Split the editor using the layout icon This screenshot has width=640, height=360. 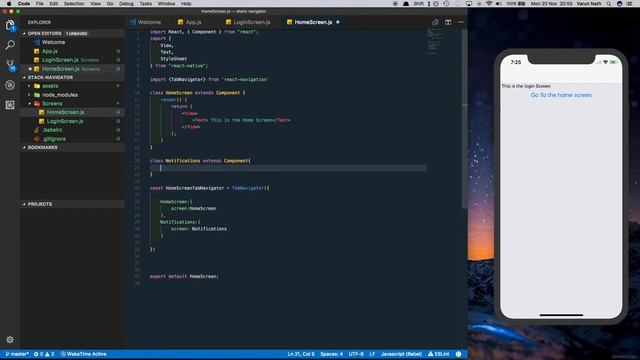(448, 22)
